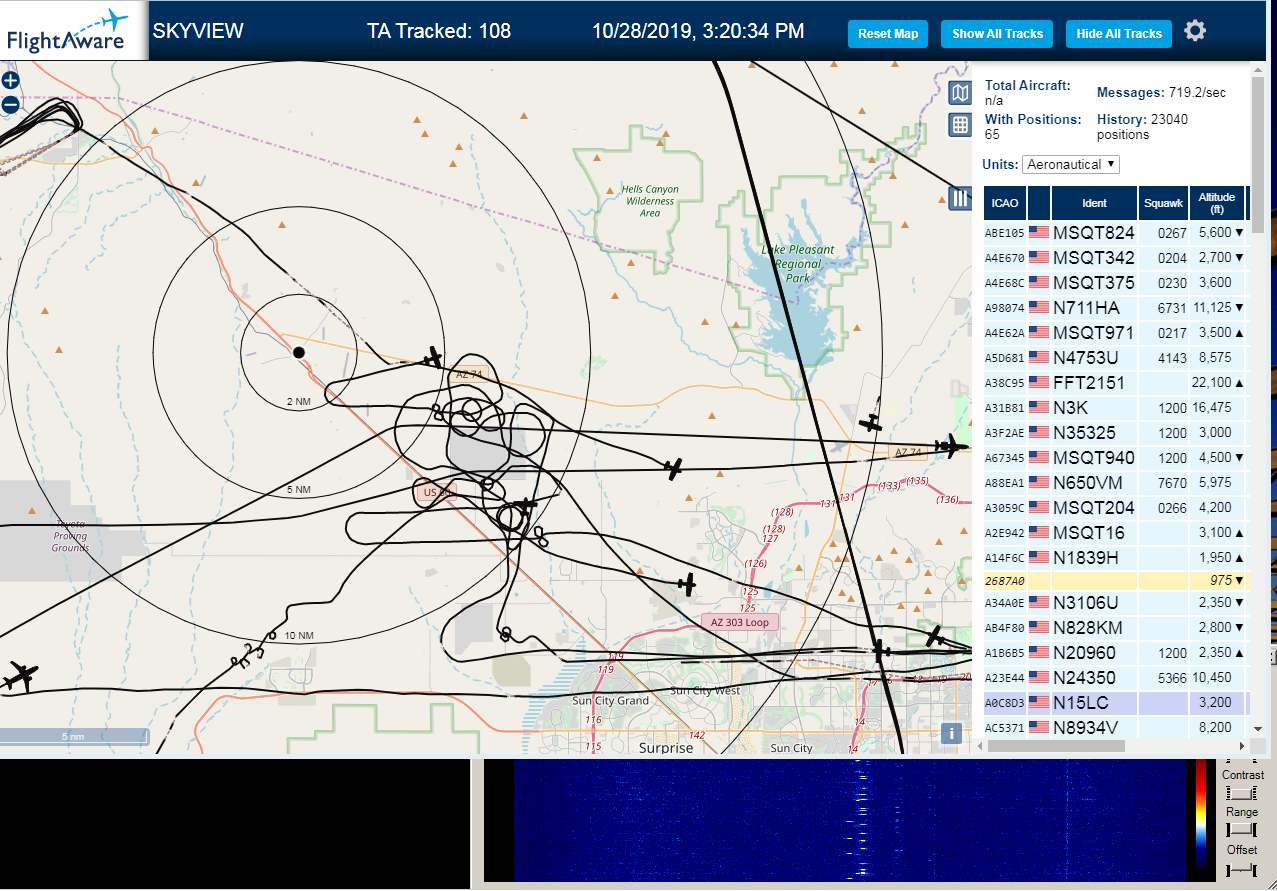The image size is (1277, 891).
Task: Select the MSQT342 aircraft row
Action: pyautogui.click(x=1115, y=258)
